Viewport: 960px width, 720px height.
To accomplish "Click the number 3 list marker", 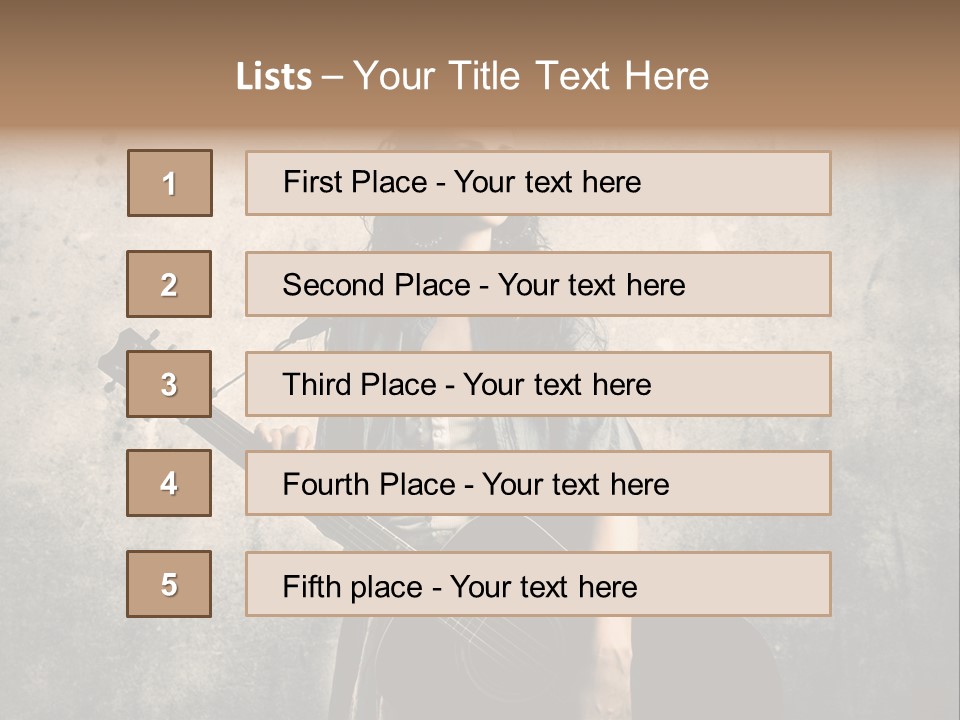I will tap(169, 384).
